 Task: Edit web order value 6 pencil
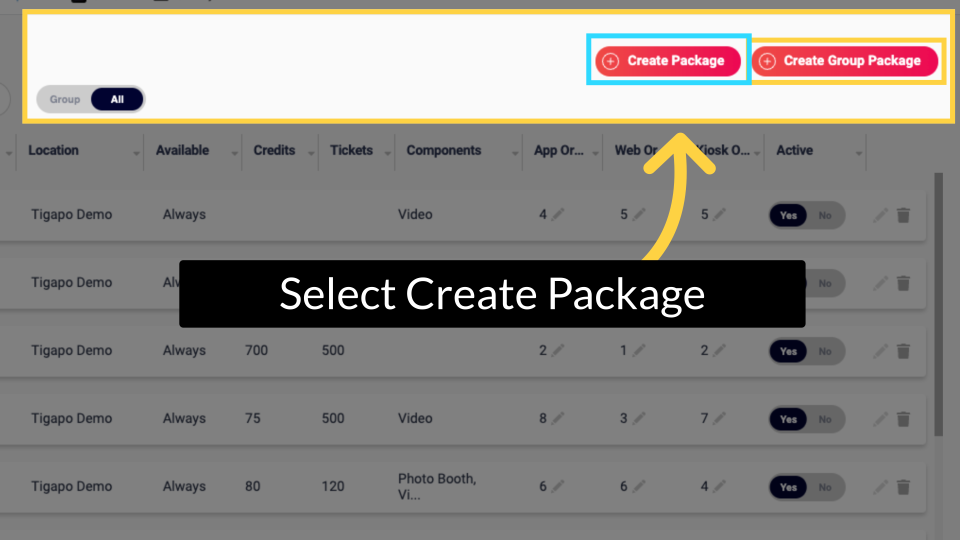pos(639,486)
